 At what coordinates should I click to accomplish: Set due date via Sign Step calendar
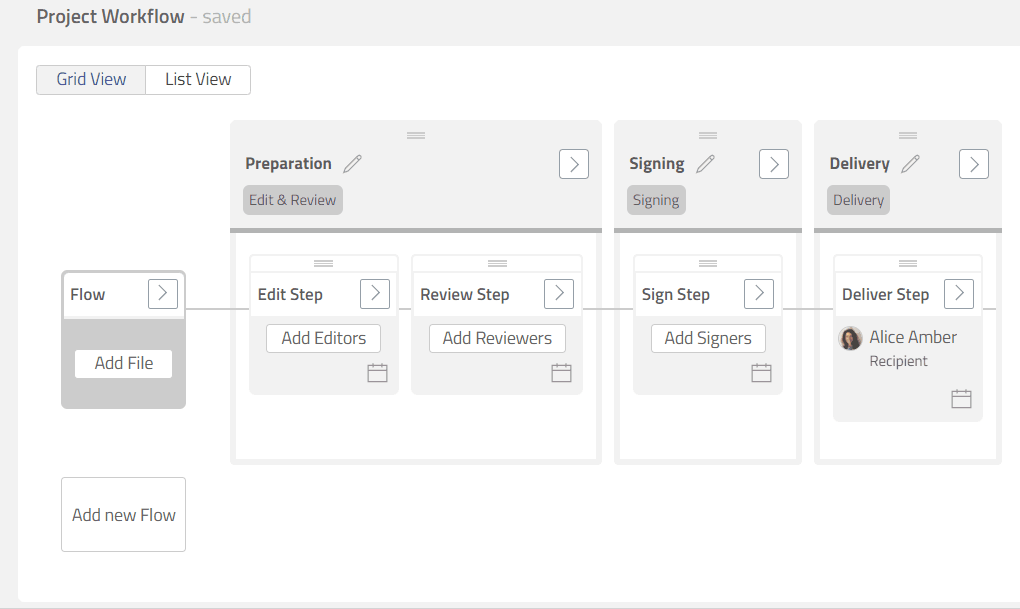click(x=761, y=373)
